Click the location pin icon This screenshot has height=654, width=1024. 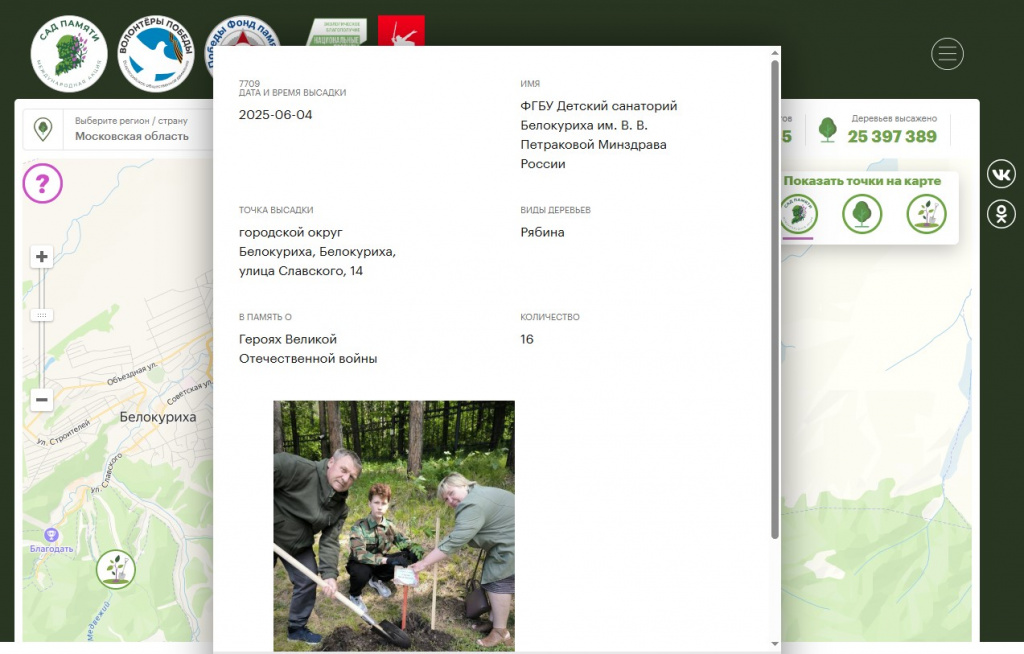(x=43, y=129)
